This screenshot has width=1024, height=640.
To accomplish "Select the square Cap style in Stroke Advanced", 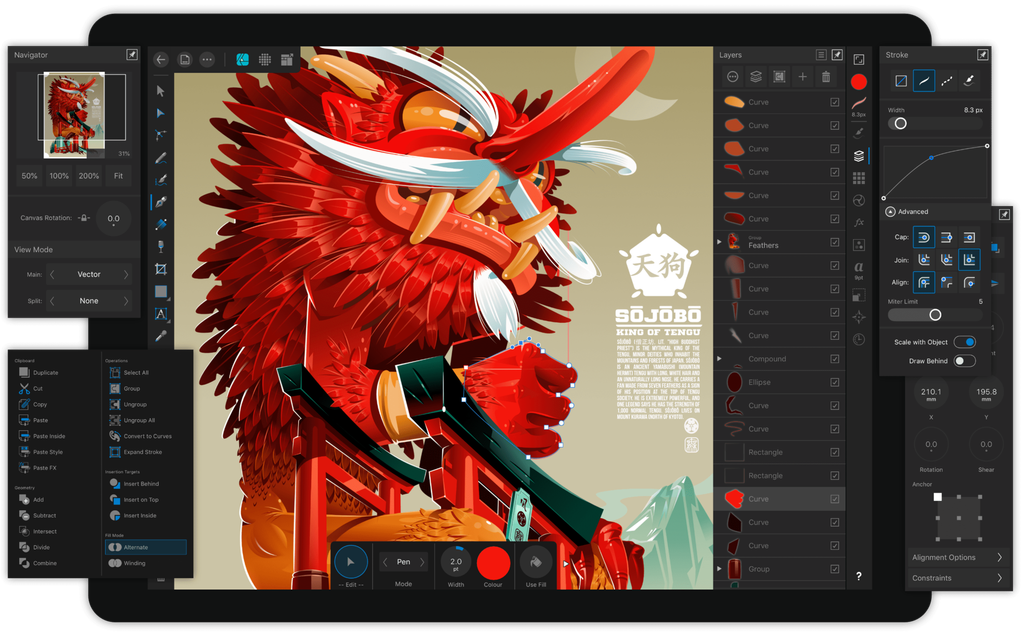I will coord(969,237).
